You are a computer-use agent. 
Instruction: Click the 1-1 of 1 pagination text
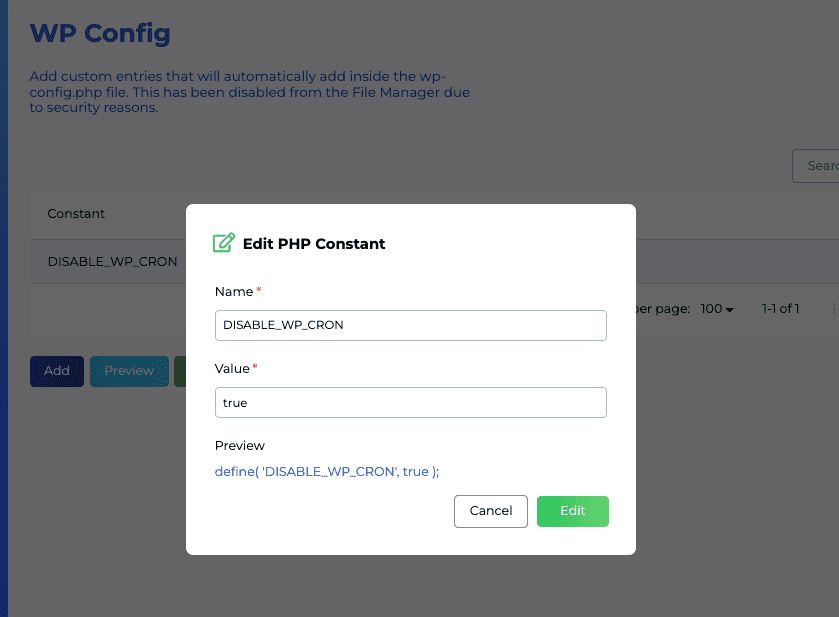(780, 309)
